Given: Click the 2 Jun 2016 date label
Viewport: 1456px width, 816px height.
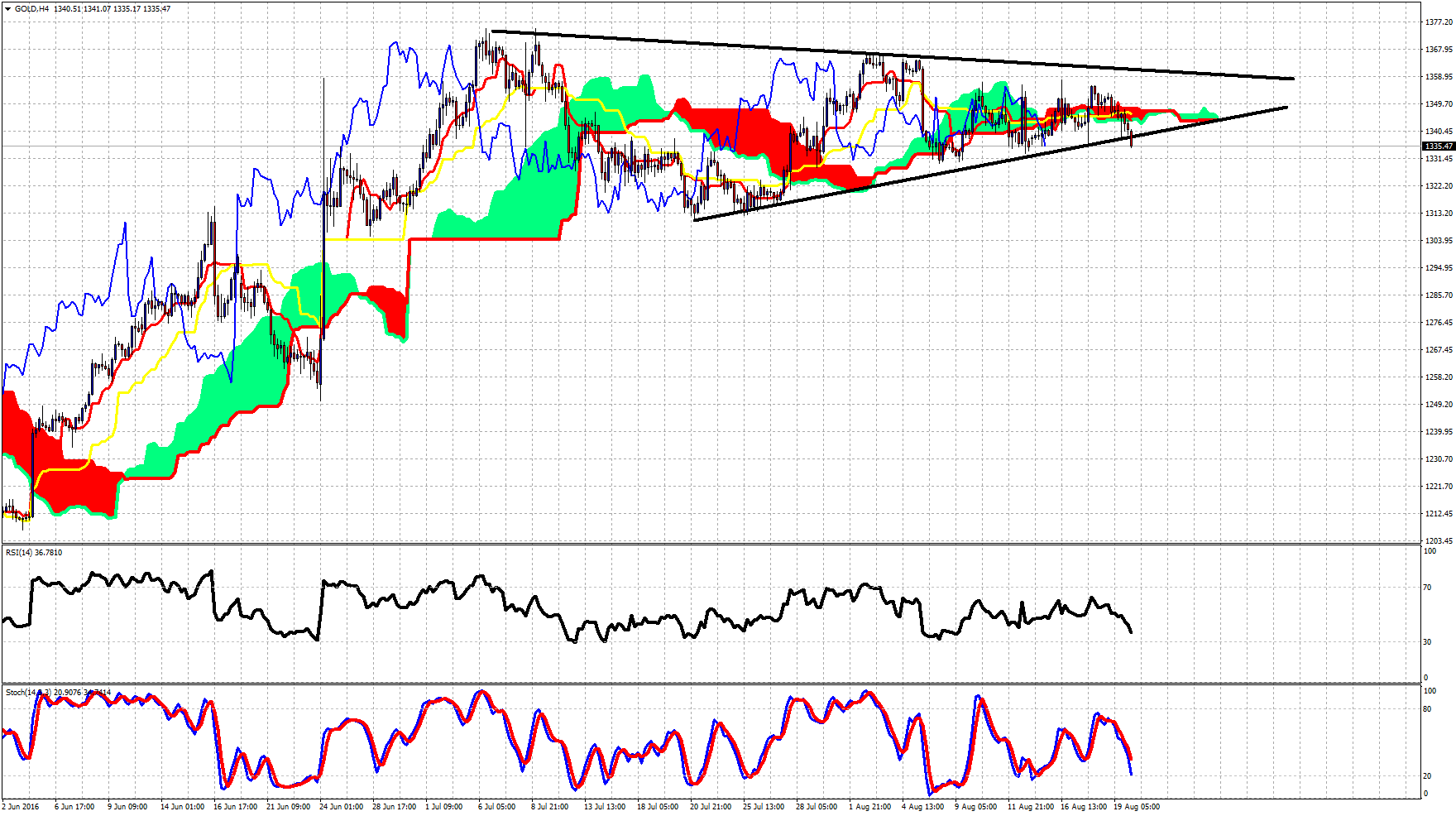Looking at the screenshot, I should coord(21,807).
